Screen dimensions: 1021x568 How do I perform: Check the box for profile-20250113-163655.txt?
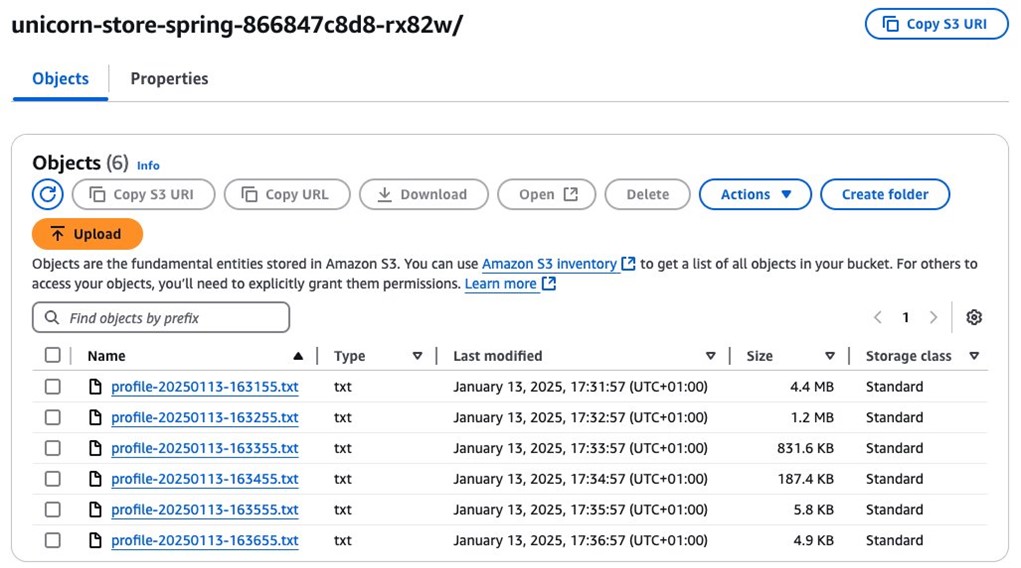pyautogui.click(x=53, y=540)
